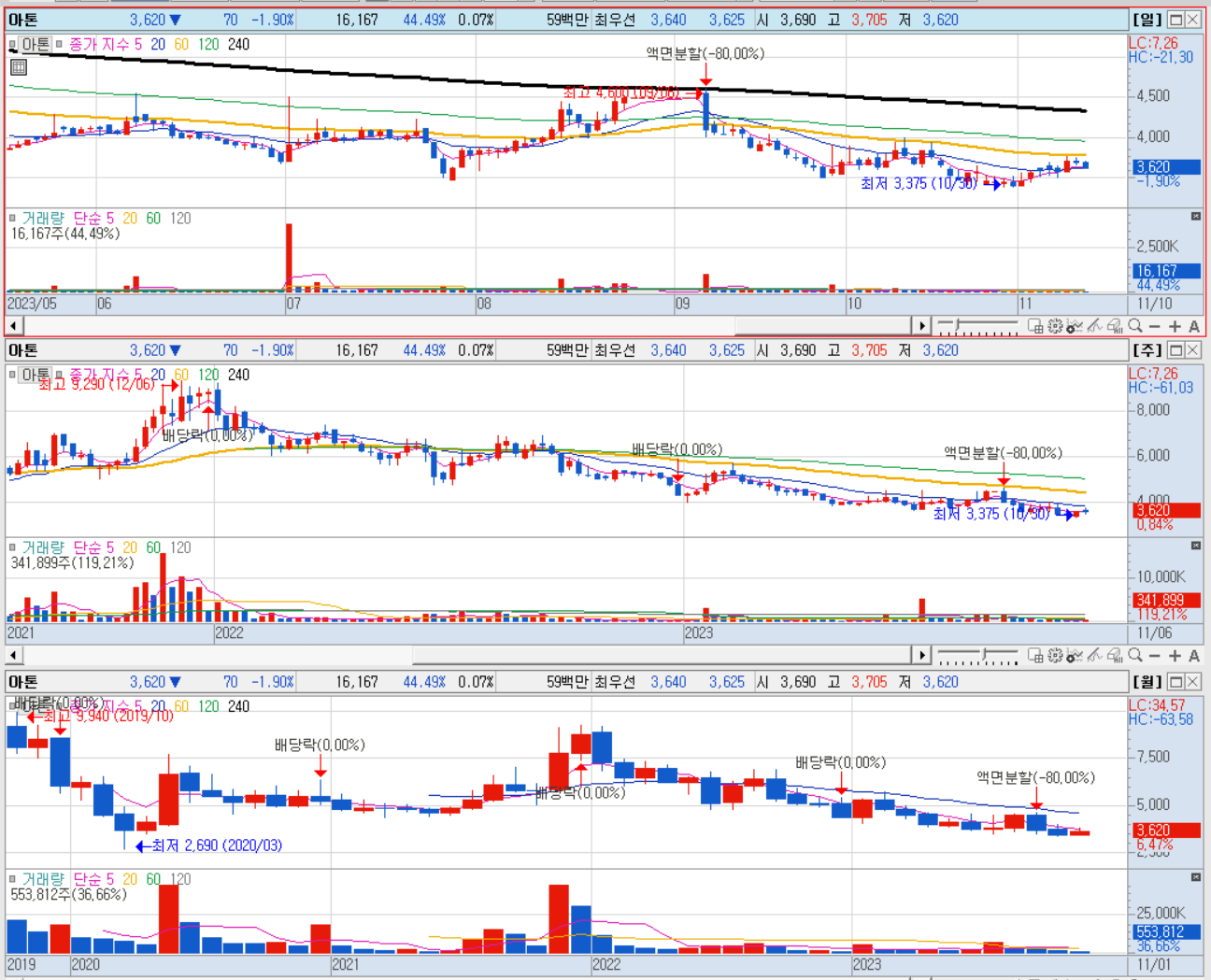The height and width of the screenshot is (980, 1211).
Task: Select the trendline draw icon in weekly chart toolbar
Action: (1094, 656)
